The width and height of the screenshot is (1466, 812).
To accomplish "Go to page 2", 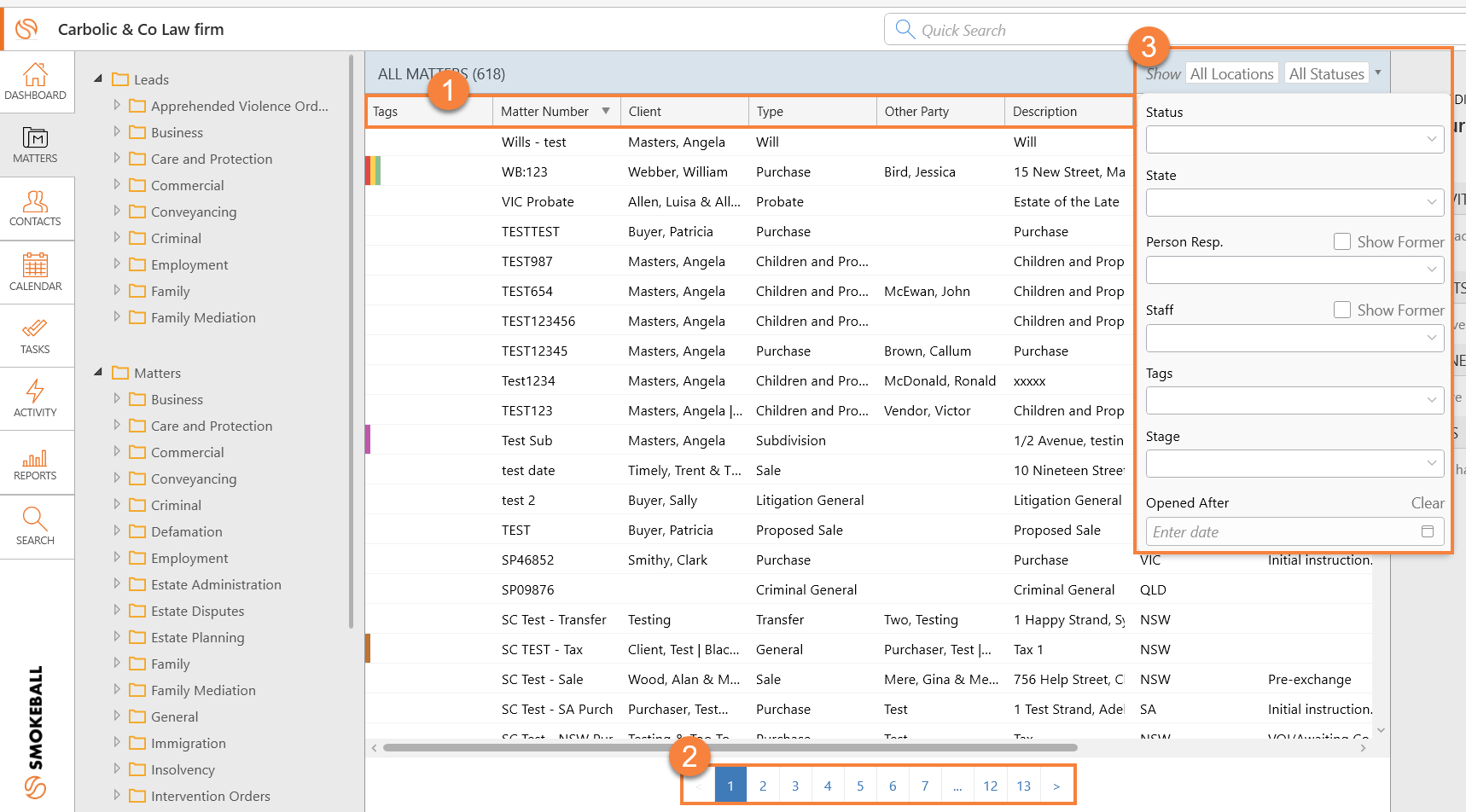I will coord(763,786).
